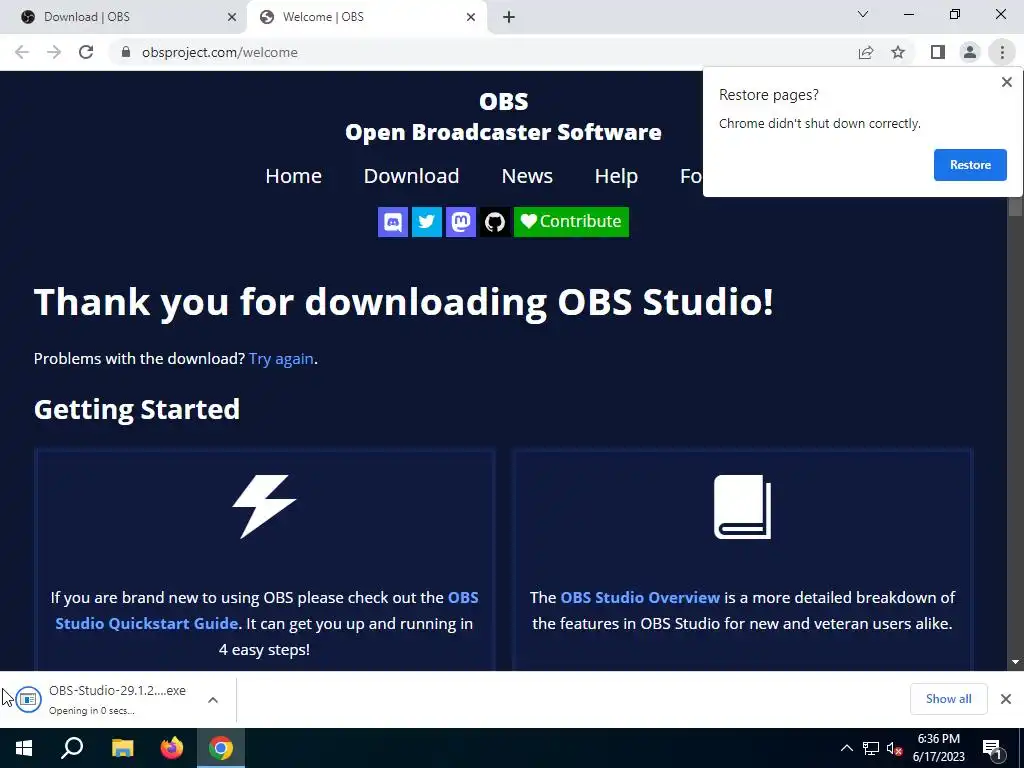
Task: Click the lightning bolt quickstart icon
Action: click(x=264, y=507)
